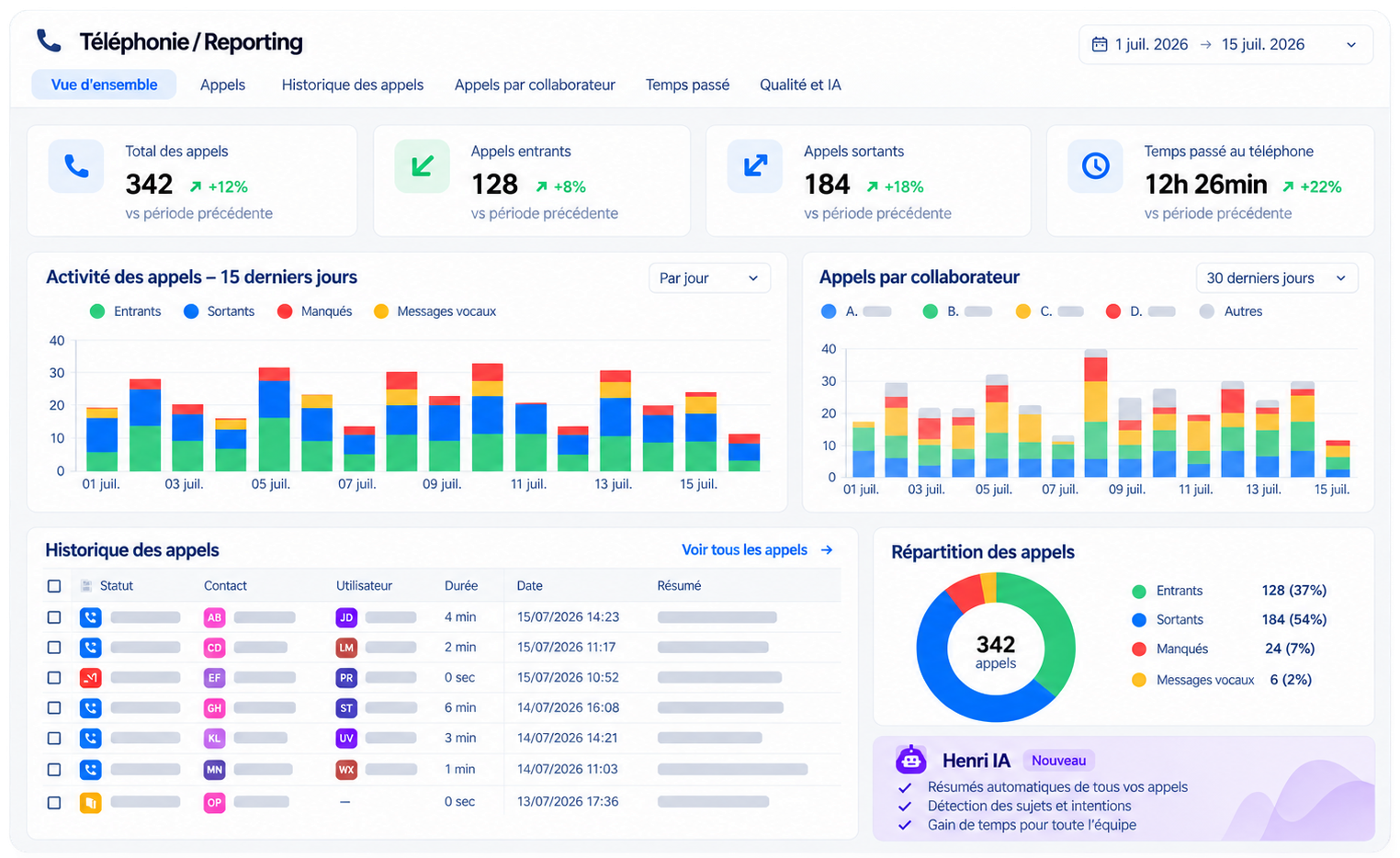
Task: Click the WX user avatar
Action: 346,769
